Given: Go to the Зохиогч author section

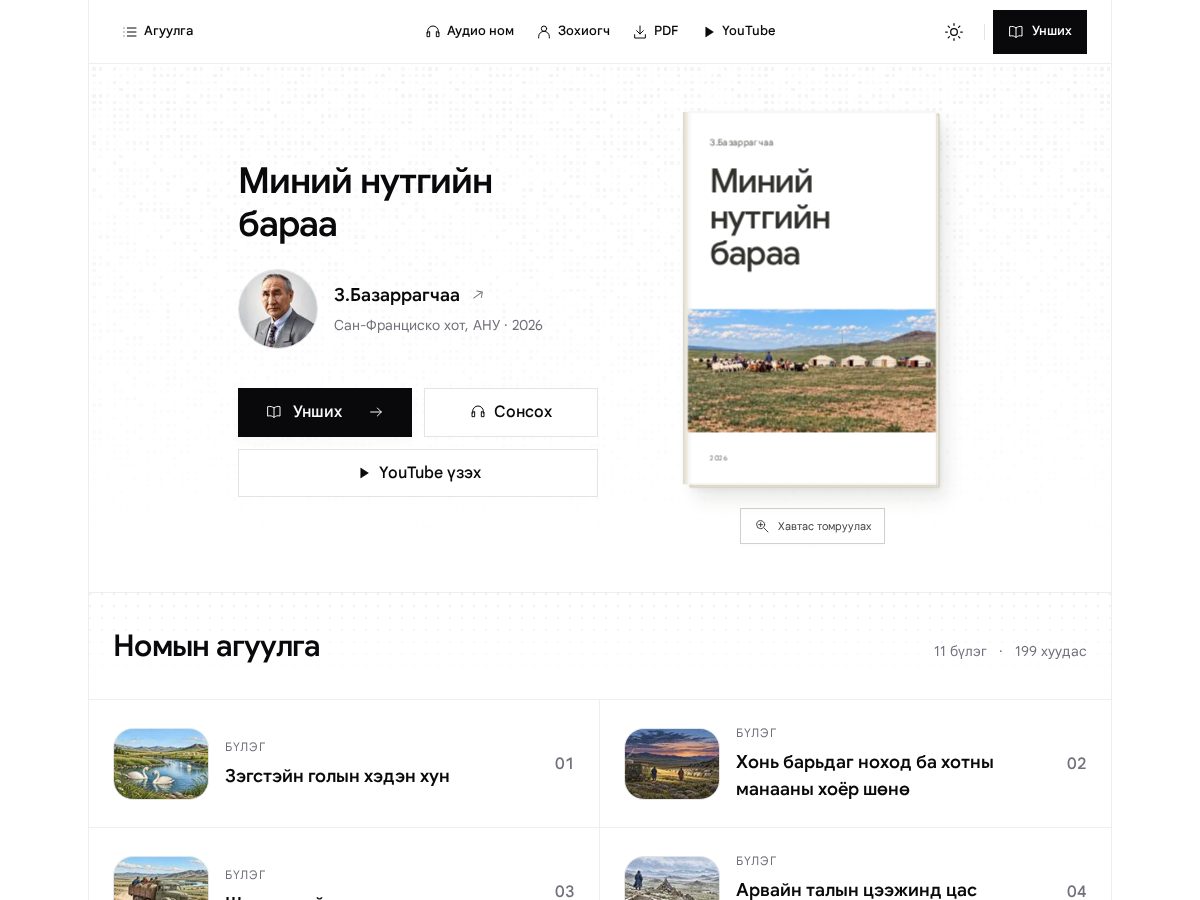Looking at the screenshot, I should 574,31.
